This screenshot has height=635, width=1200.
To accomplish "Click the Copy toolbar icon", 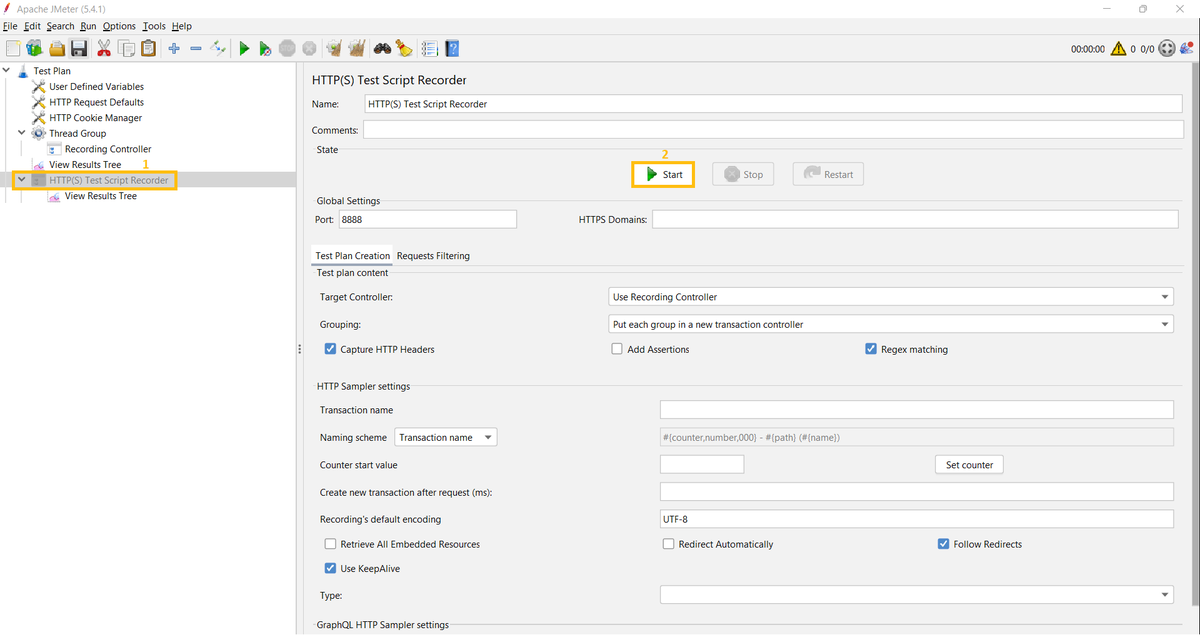I will coord(126,48).
